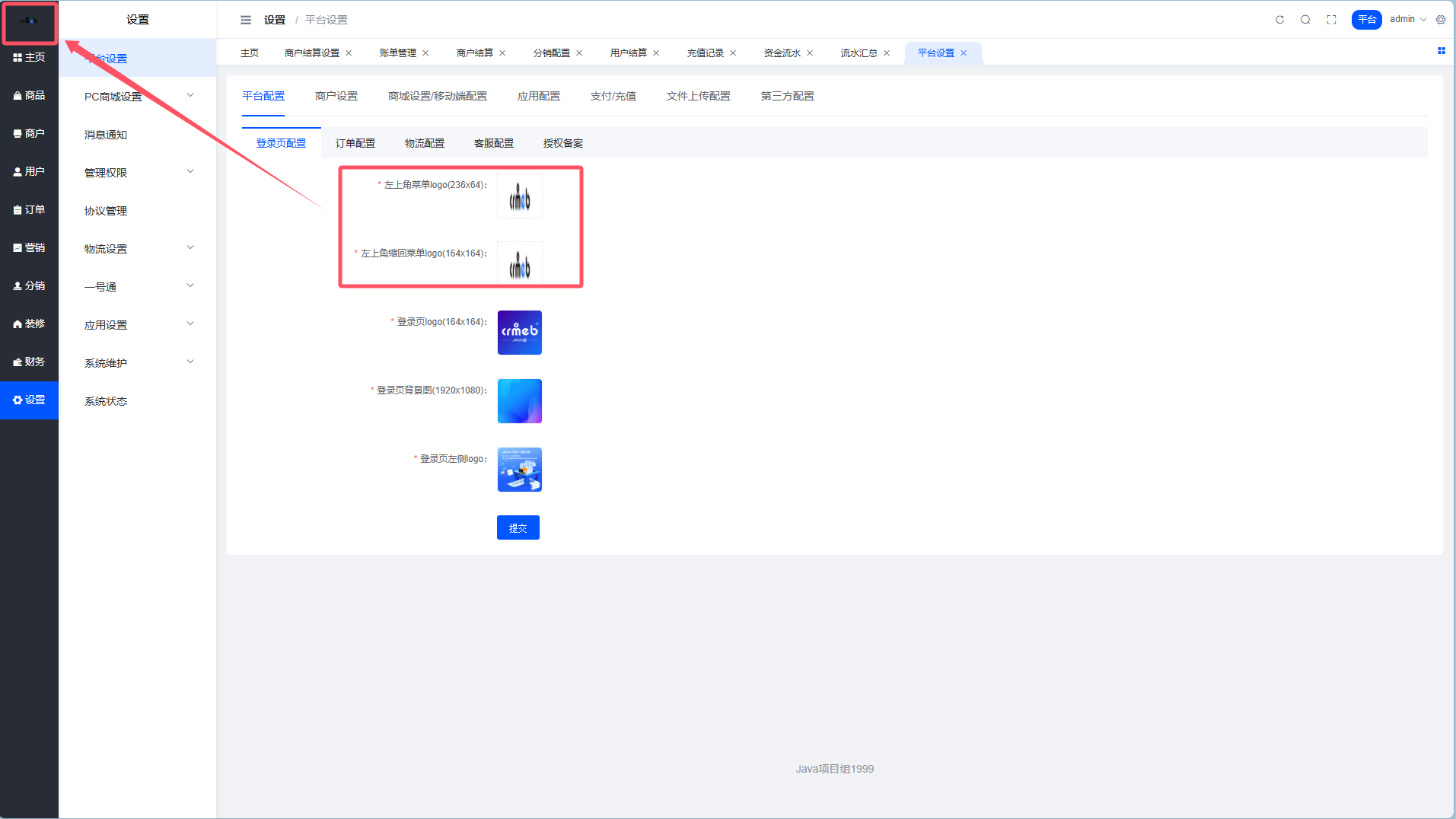Toggle fullscreen mode icon
1456x819 pixels.
(1331, 20)
